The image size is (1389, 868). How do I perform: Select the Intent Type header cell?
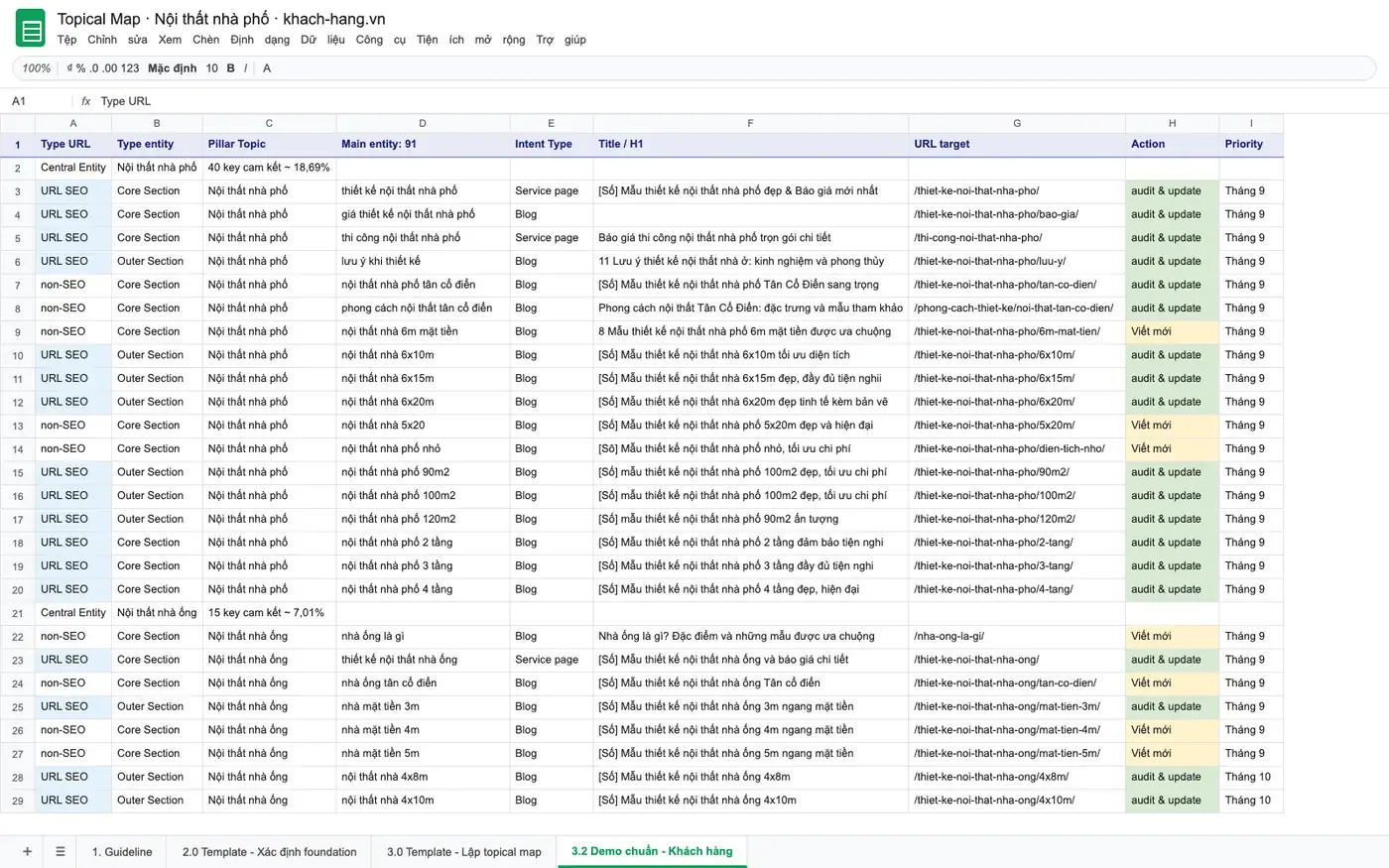point(551,144)
